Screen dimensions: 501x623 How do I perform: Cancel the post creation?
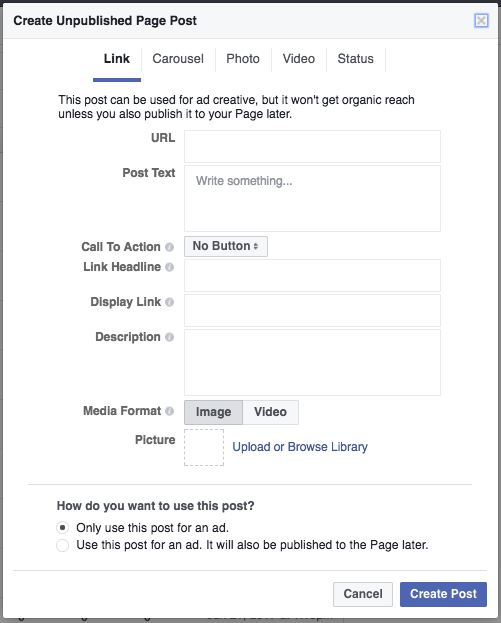pos(363,594)
